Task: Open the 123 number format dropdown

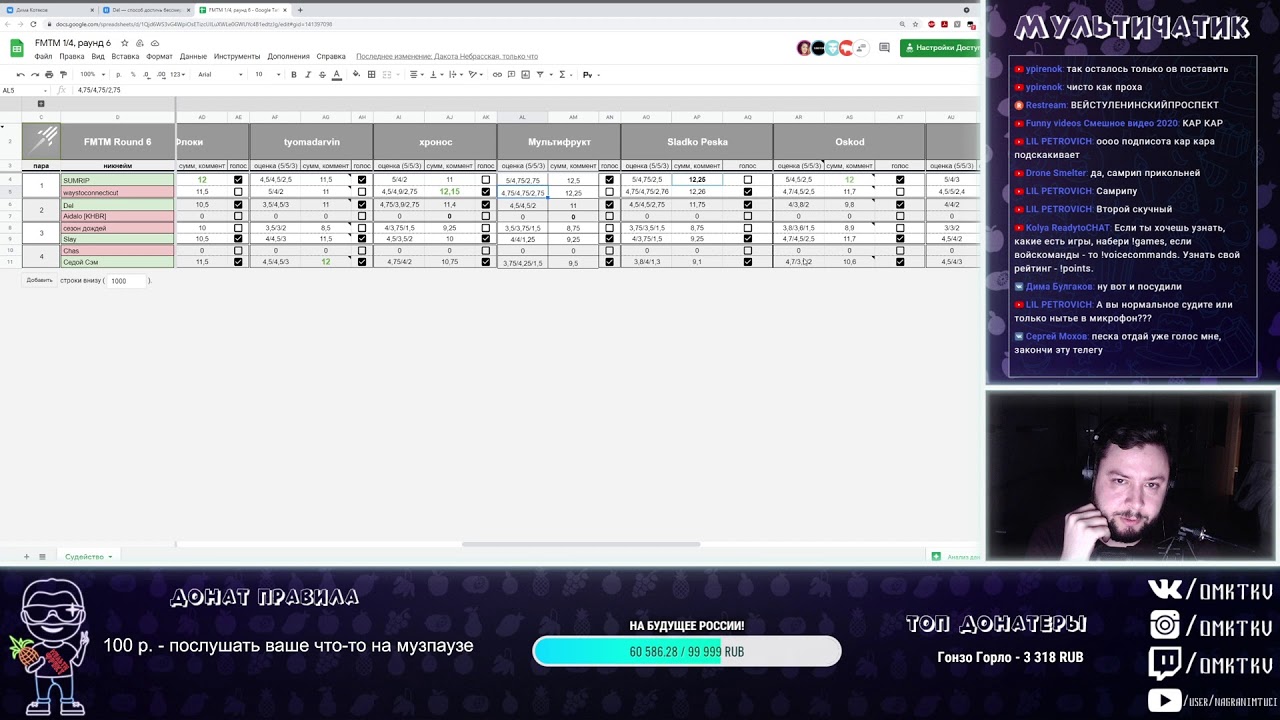Action: [x=177, y=74]
